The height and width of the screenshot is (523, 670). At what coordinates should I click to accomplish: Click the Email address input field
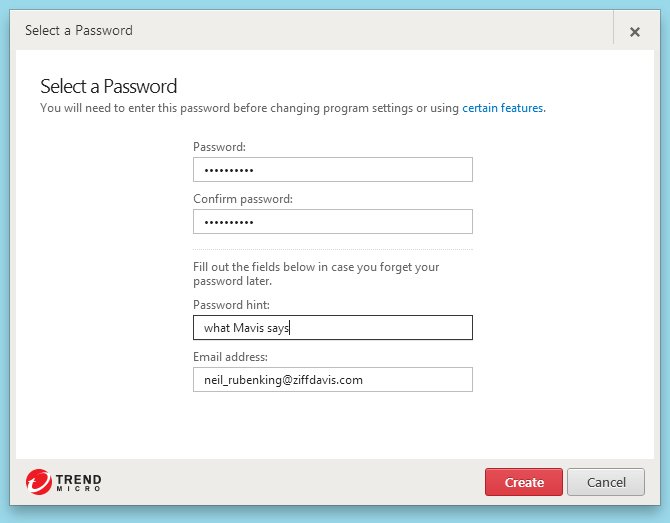[x=333, y=379]
